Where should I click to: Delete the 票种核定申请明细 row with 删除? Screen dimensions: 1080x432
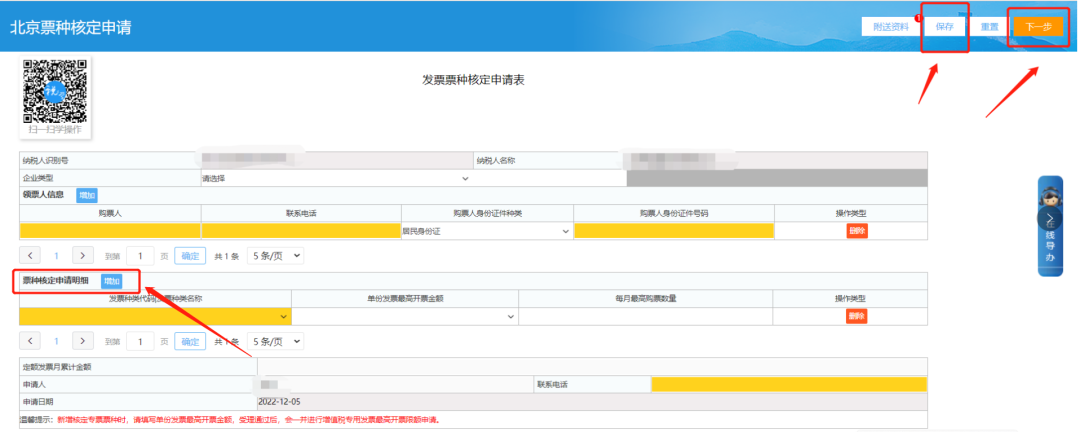click(x=857, y=316)
